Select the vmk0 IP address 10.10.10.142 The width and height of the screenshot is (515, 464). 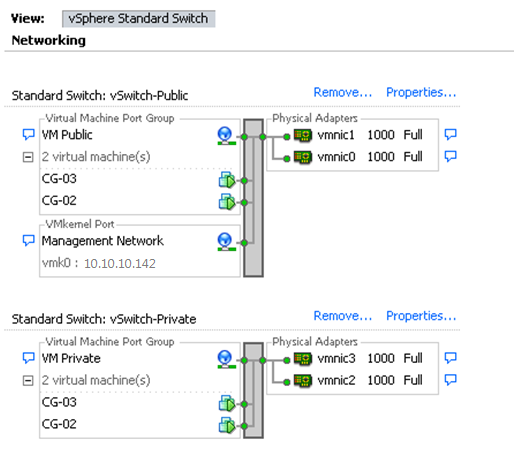click(x=120, y=264)
